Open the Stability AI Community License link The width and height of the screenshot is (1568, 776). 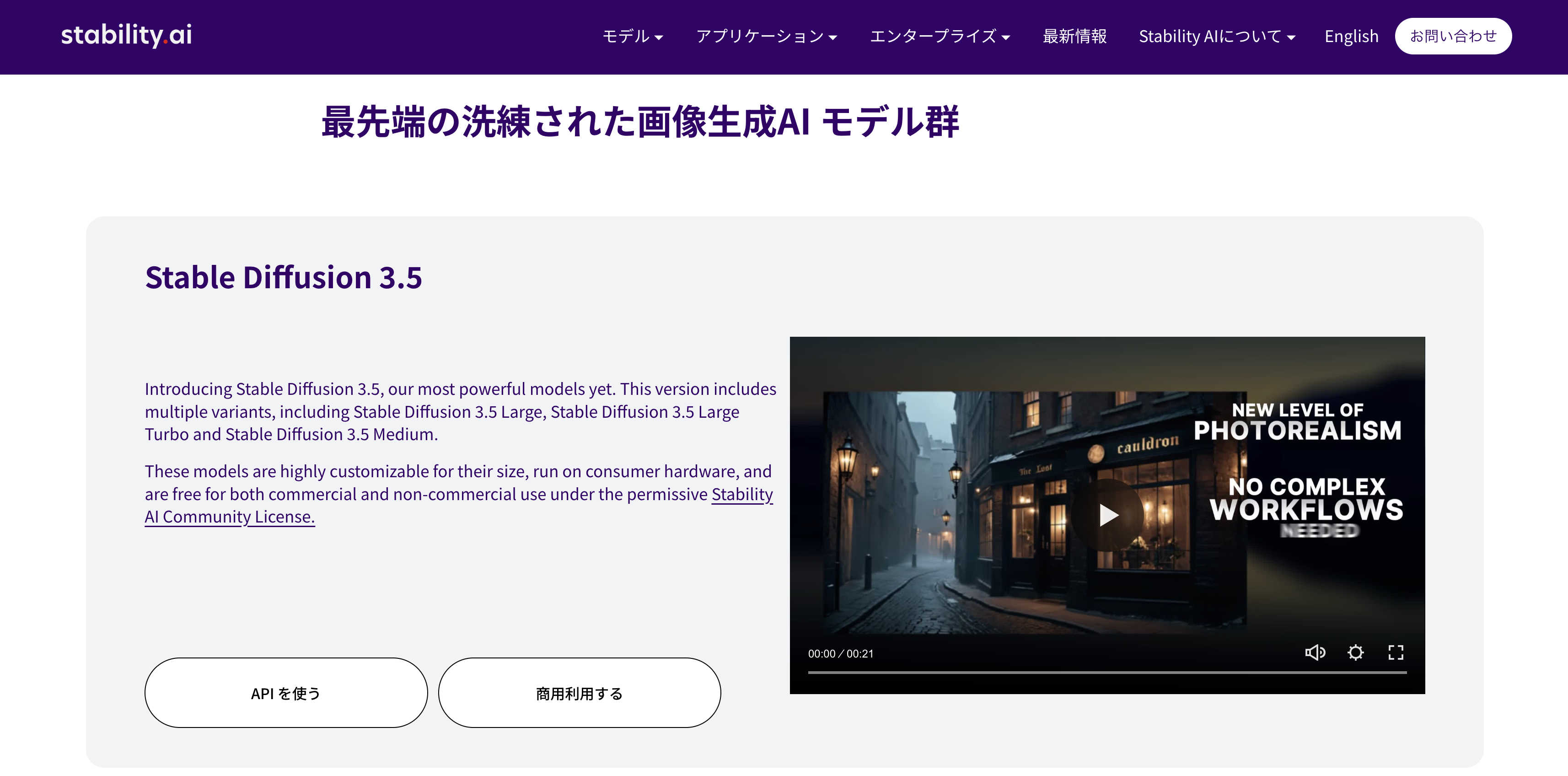coord(458,505)
